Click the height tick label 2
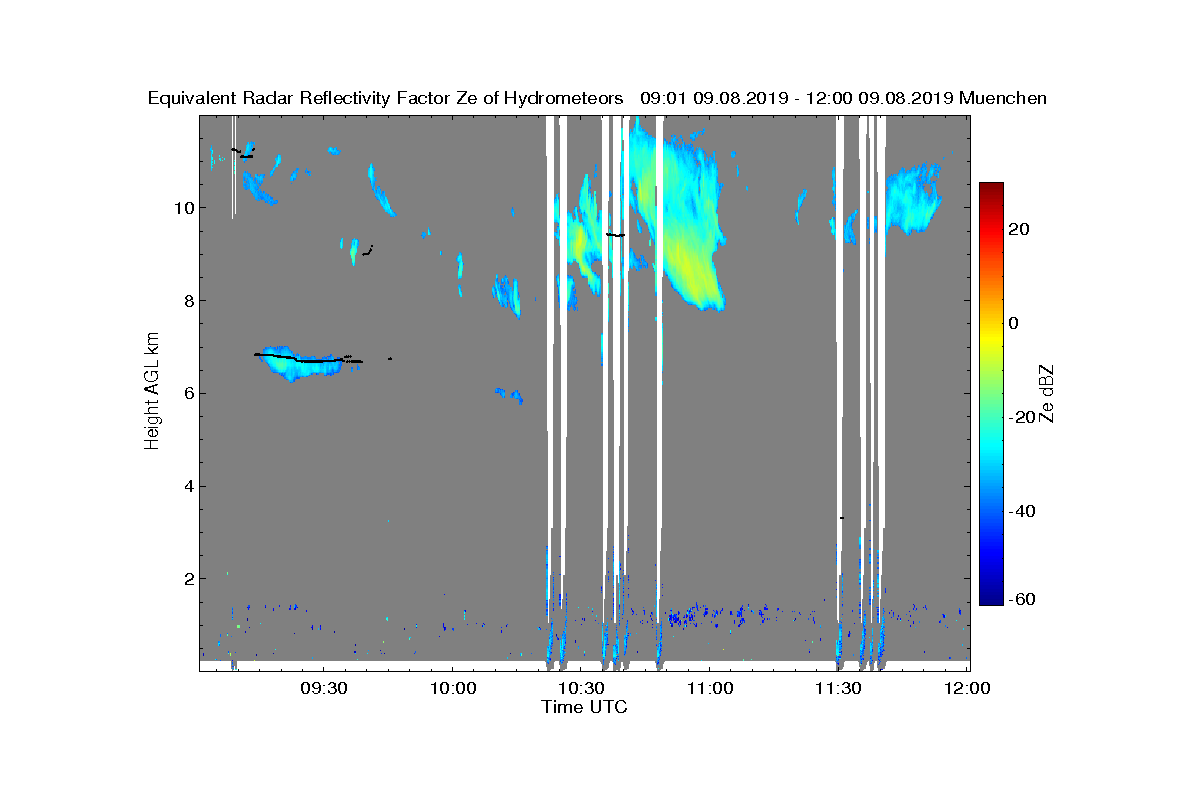This screenshot has width=1200, height=800. 189,579
